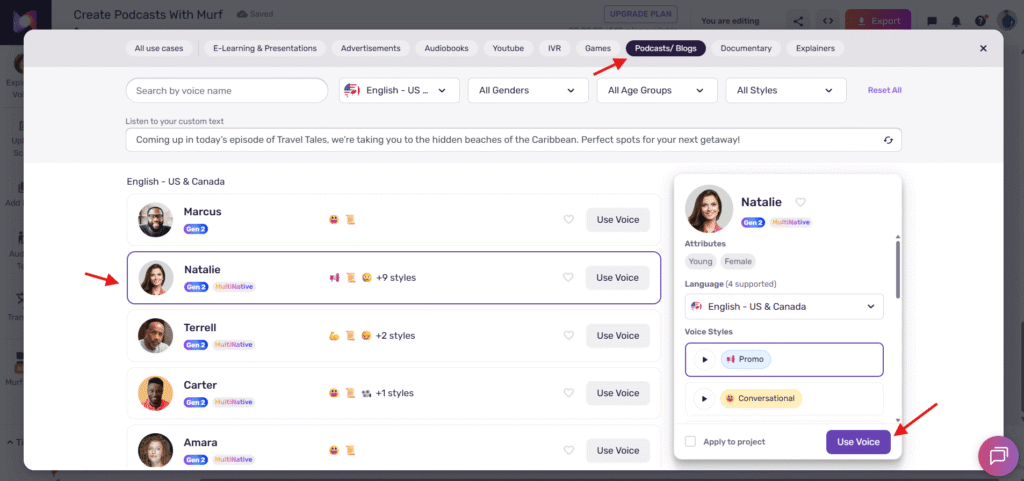Select E-Learning & Presentations tab
The image size is (1024, 481).
coord(264,48)
